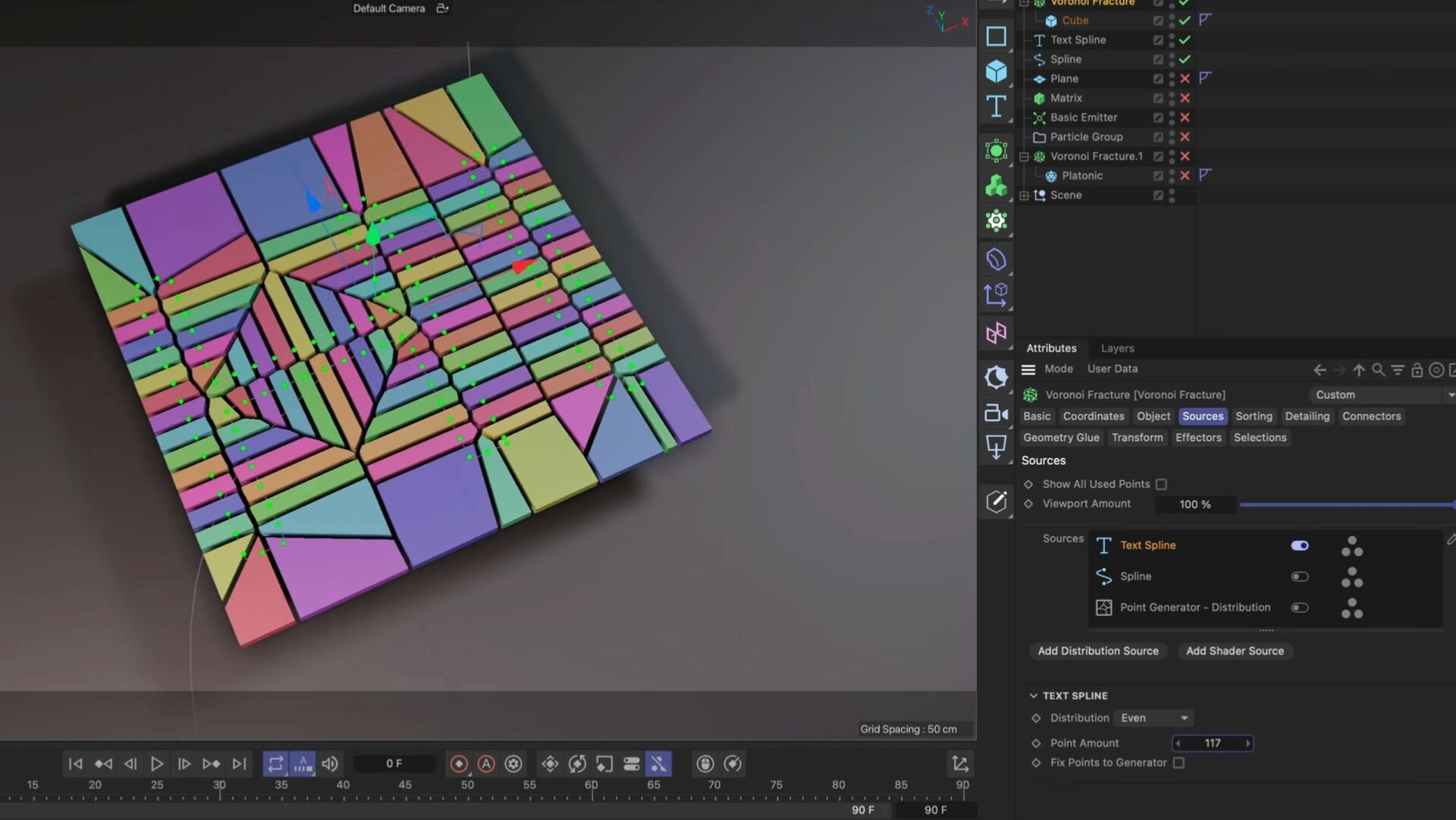The height and width of the screenshot is (820, 1456).
Task: Click the Play Forward button
Action: tap(157, 764)
